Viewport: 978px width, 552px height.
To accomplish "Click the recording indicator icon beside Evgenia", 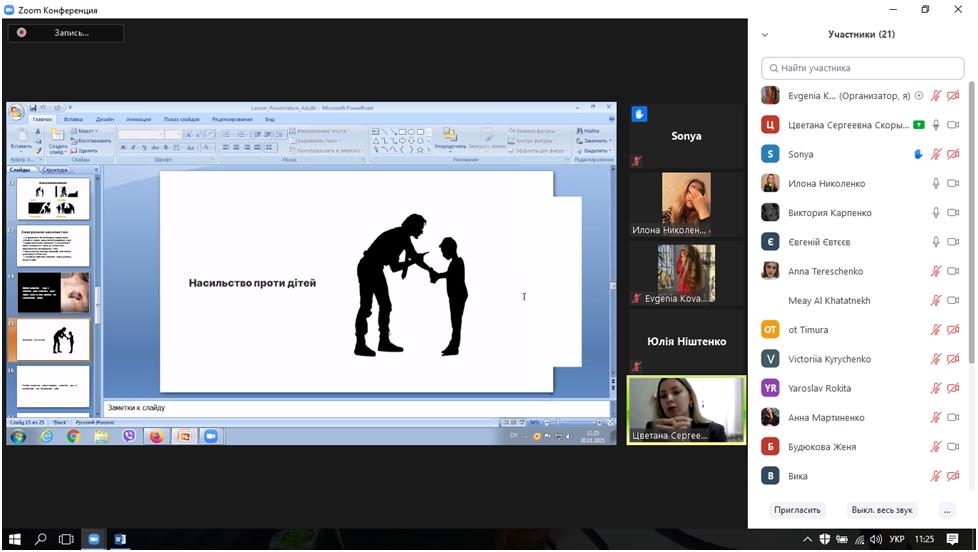I will [918, 96].
